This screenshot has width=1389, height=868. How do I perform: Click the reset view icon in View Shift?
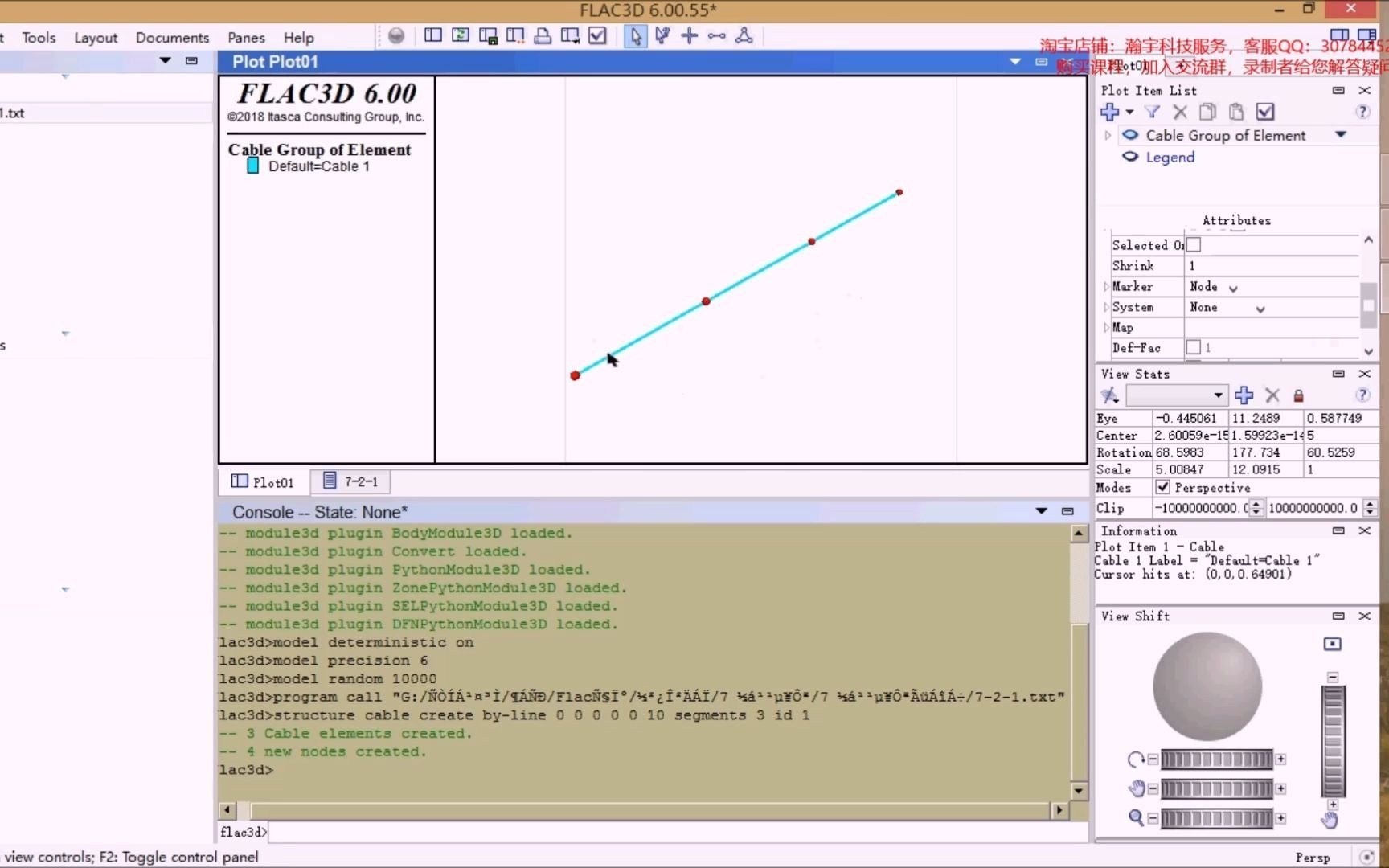[1333, 644]
